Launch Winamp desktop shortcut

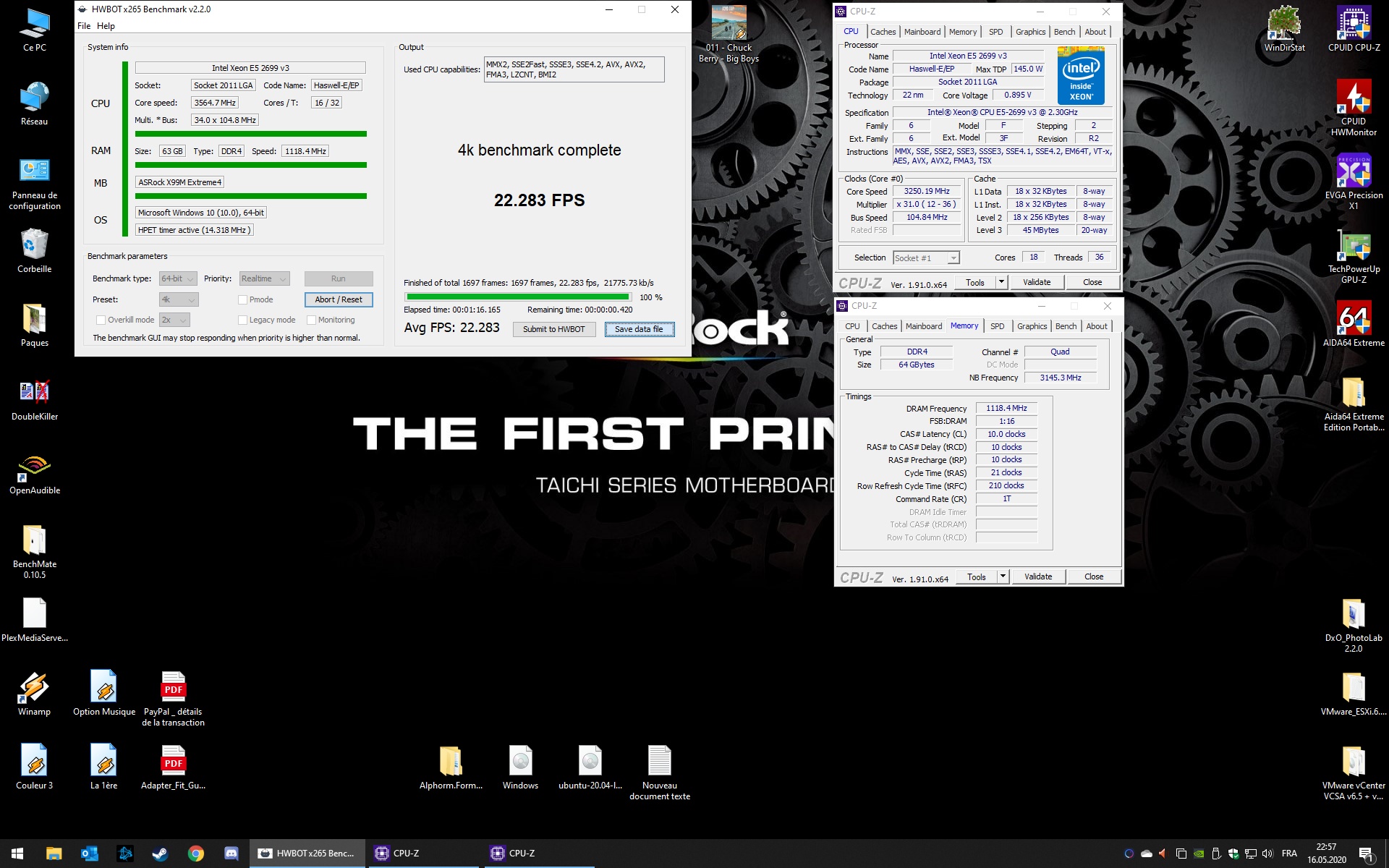(x=34, y=694)
